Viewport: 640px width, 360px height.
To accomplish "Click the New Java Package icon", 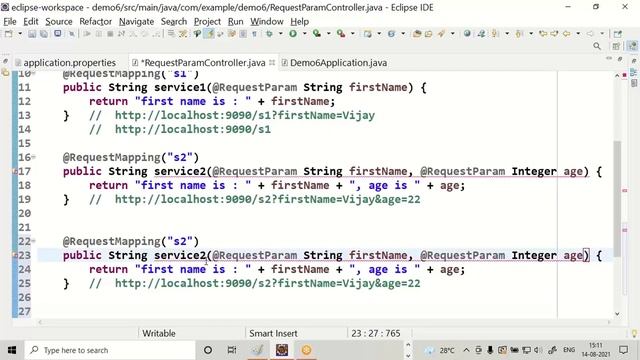I will (368, 34).
